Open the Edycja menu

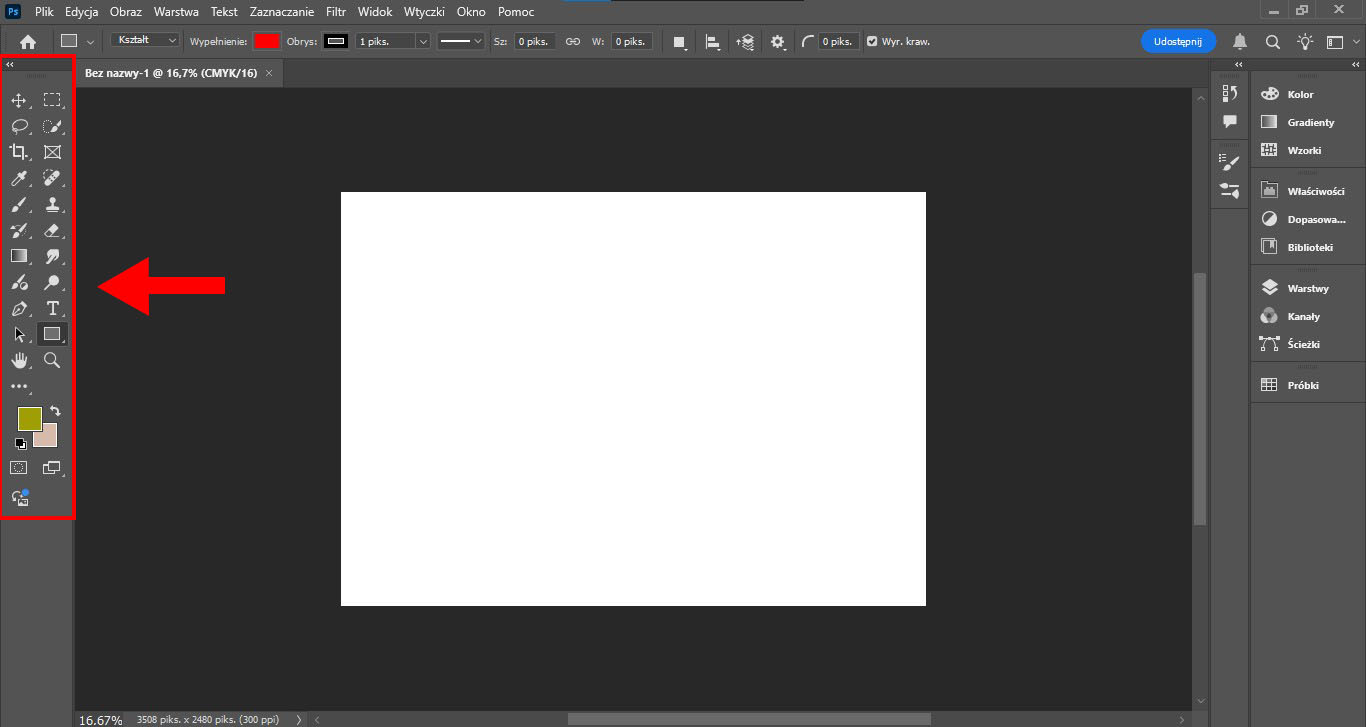[81, 12]
